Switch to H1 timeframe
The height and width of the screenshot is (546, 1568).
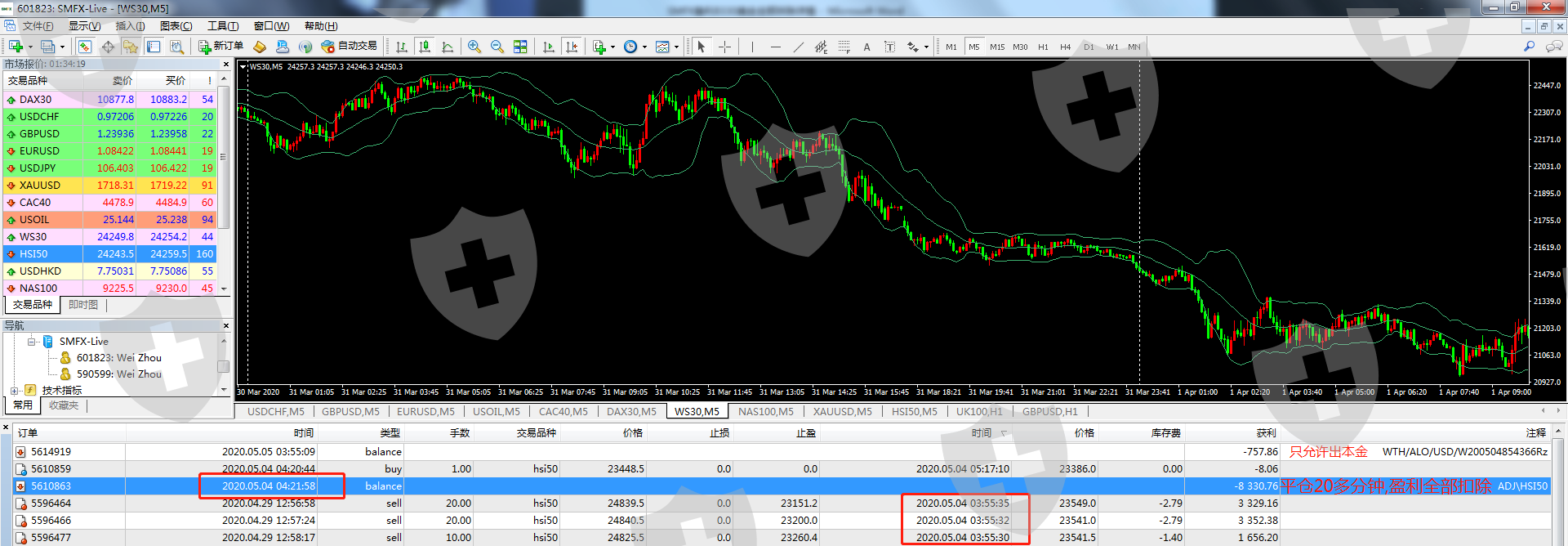[x=1043, y=47]
